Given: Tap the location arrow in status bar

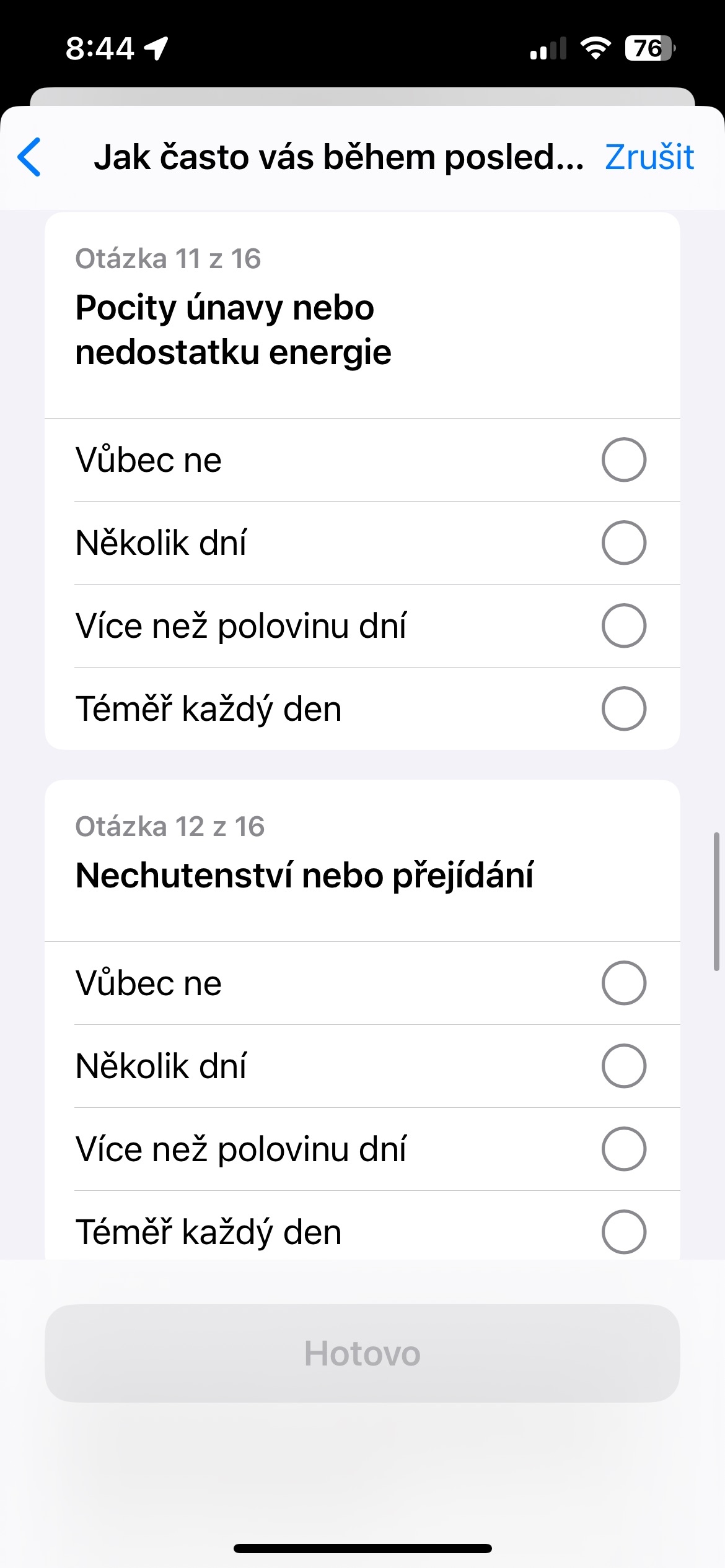Looking at the screenshot, I should pos(156,48).
